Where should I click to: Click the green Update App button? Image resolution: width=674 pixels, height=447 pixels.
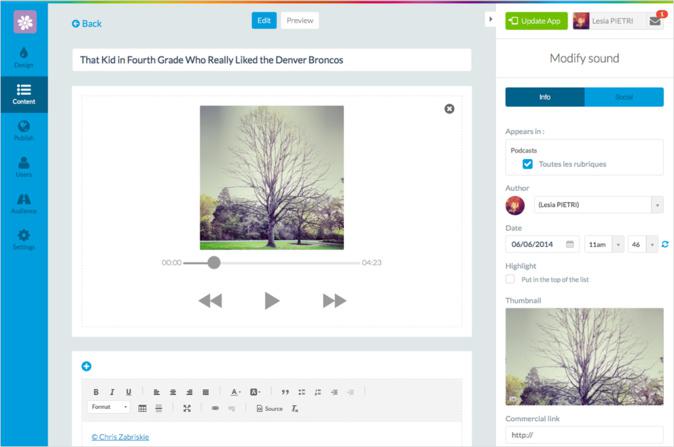pyautogui.click(x=536, y=21)
